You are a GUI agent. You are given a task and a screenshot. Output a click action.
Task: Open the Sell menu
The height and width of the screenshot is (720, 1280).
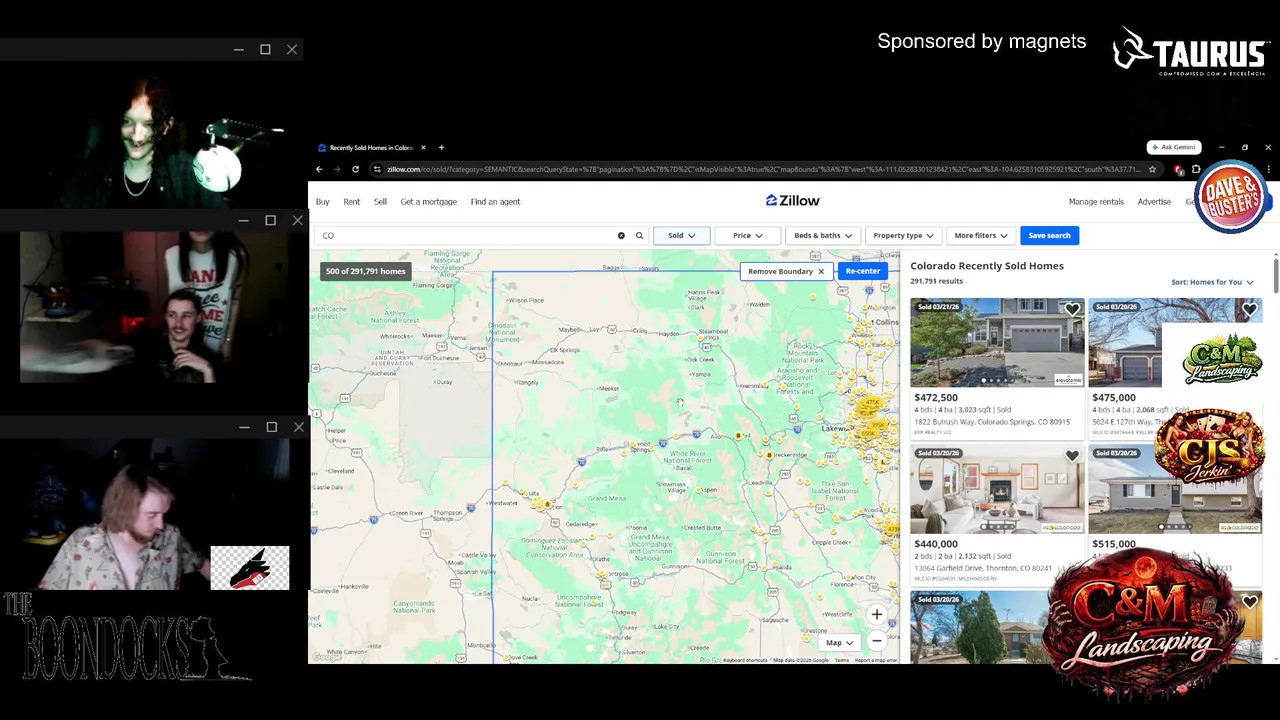pos(380,202)
